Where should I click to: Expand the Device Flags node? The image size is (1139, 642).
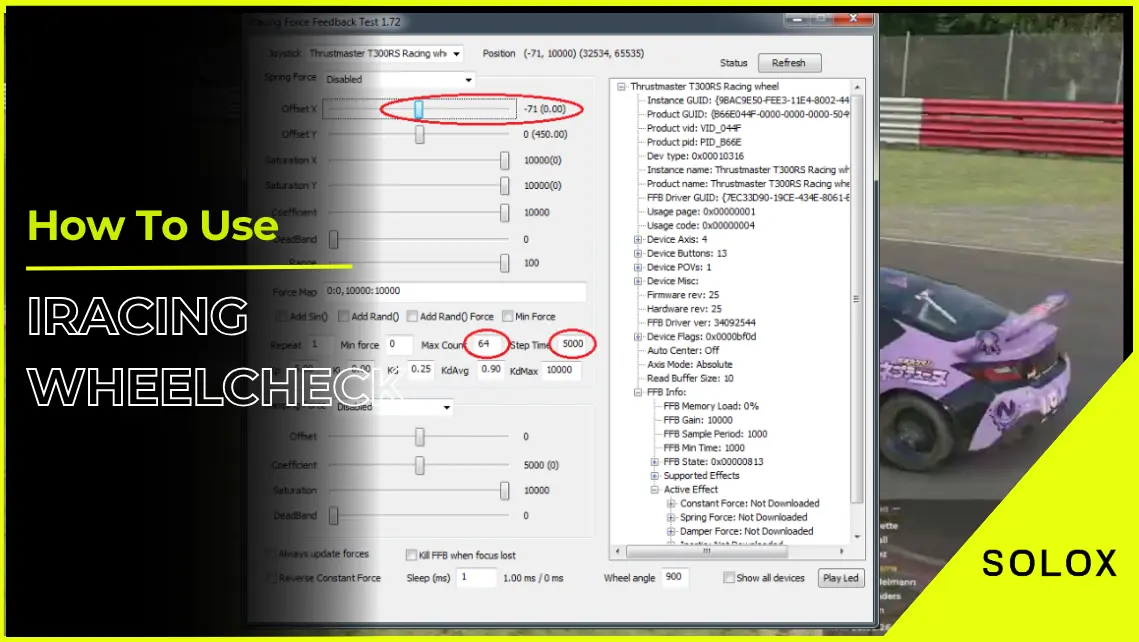tap(638, 338)
